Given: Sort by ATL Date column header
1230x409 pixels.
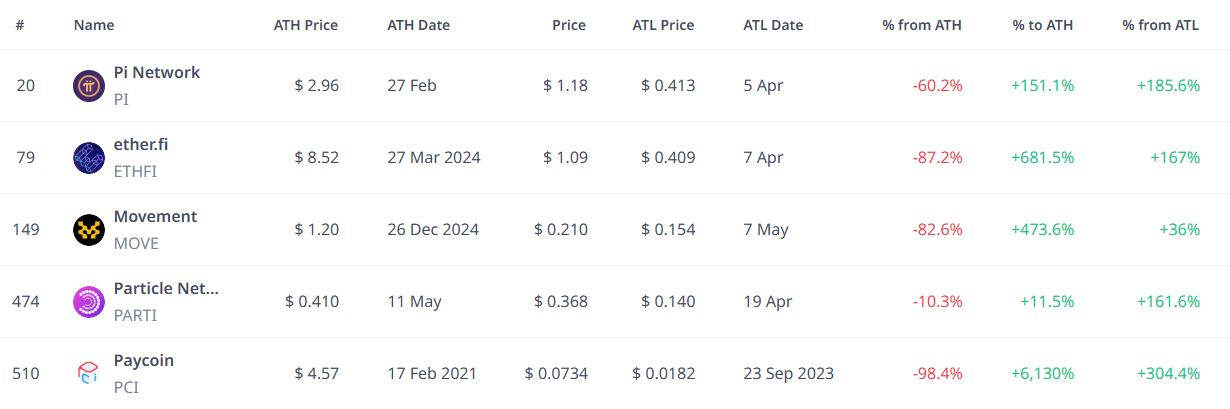Looking at the screenshot, I should [773, 25].
